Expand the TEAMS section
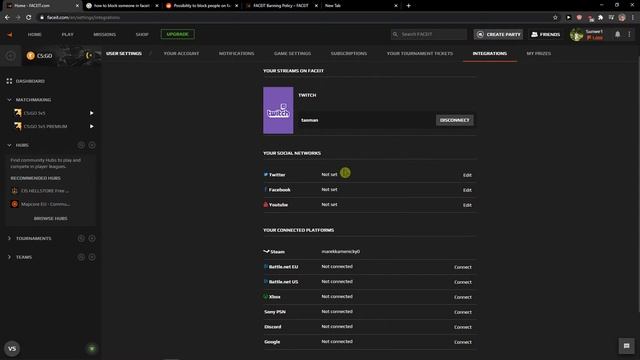The height and width of the screenshot is (360, 640). (9, 257)
